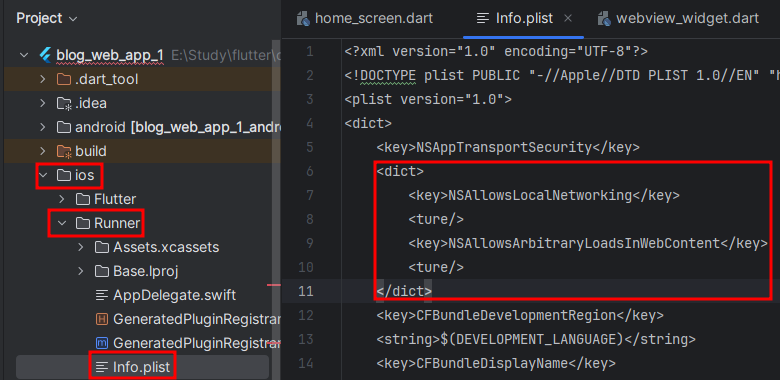The width and height of the screenshot is (780, 380).
Task: Select the ios folder label
Action: coord(85,175)
